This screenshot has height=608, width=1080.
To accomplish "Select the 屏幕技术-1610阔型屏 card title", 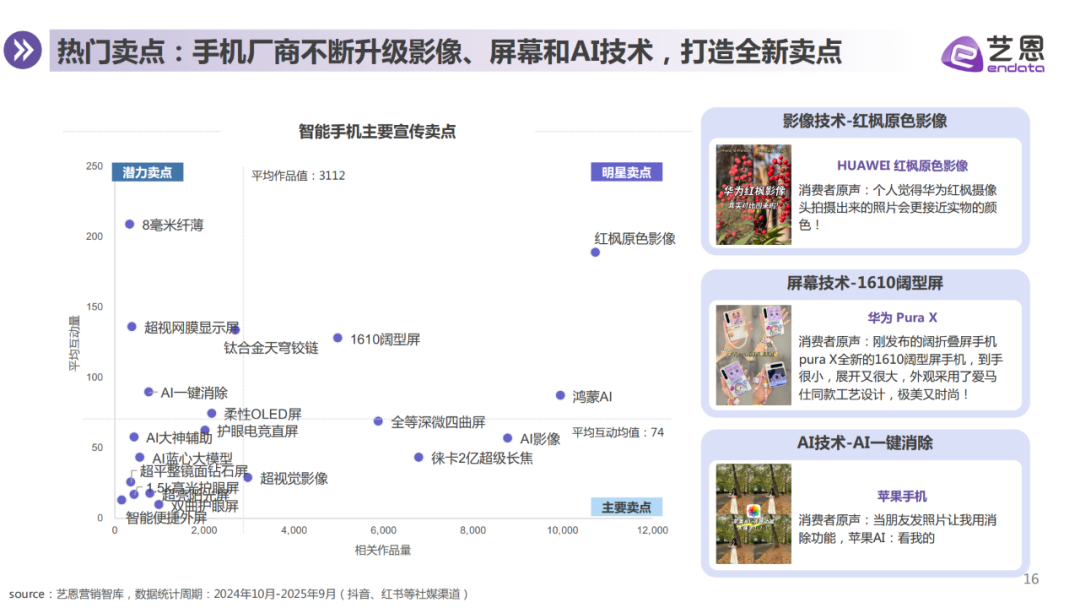I will point(865,283).
